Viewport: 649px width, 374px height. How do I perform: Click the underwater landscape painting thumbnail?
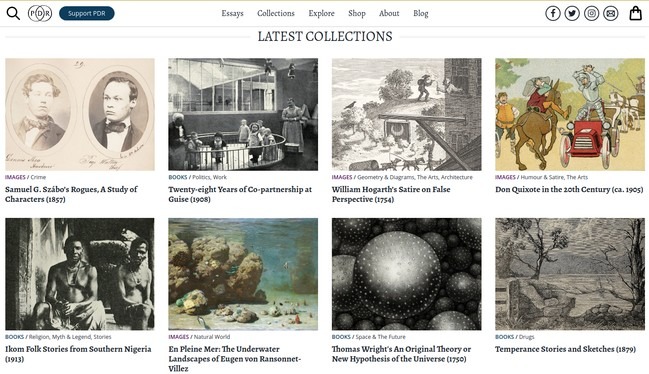tap(243, 274)
